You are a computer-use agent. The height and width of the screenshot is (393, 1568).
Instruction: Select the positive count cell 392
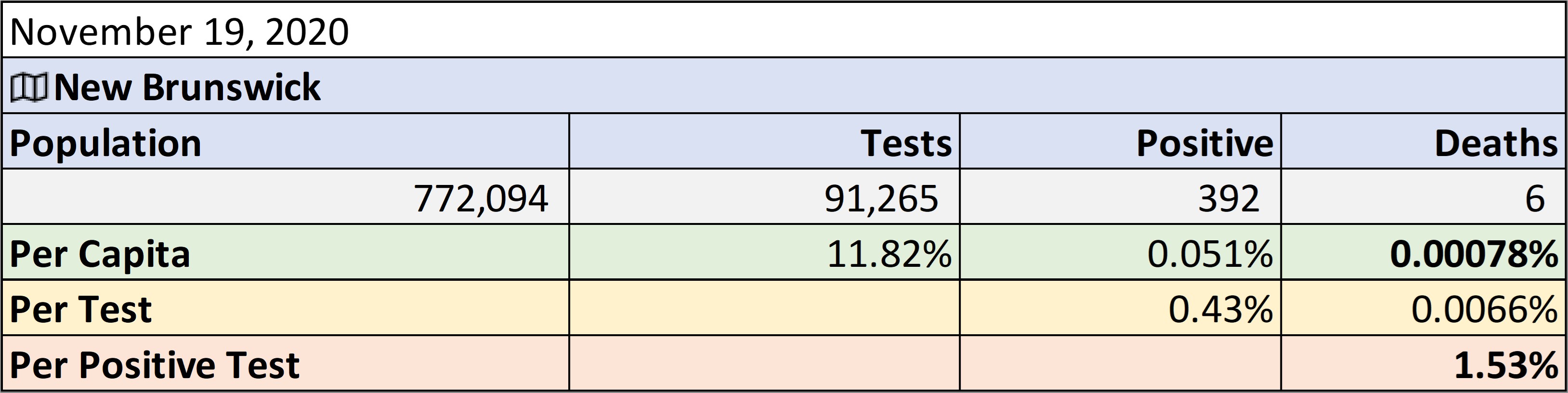1121,196
